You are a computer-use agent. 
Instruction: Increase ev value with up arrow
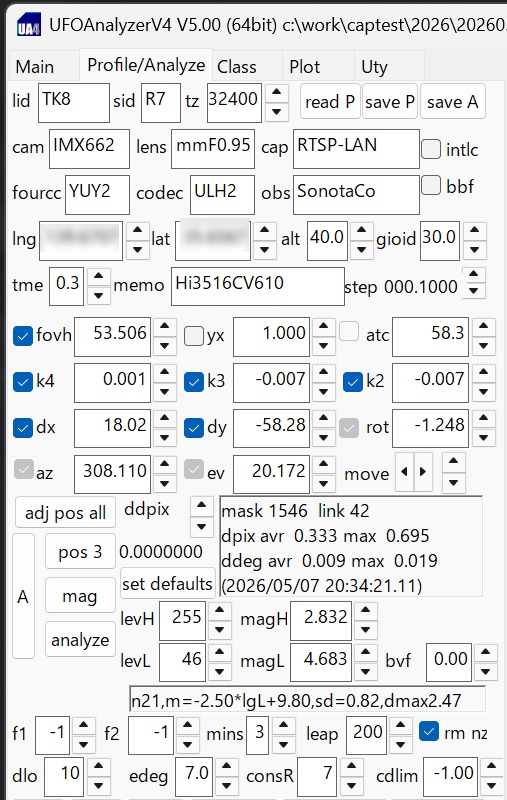[x=323, y=464]
